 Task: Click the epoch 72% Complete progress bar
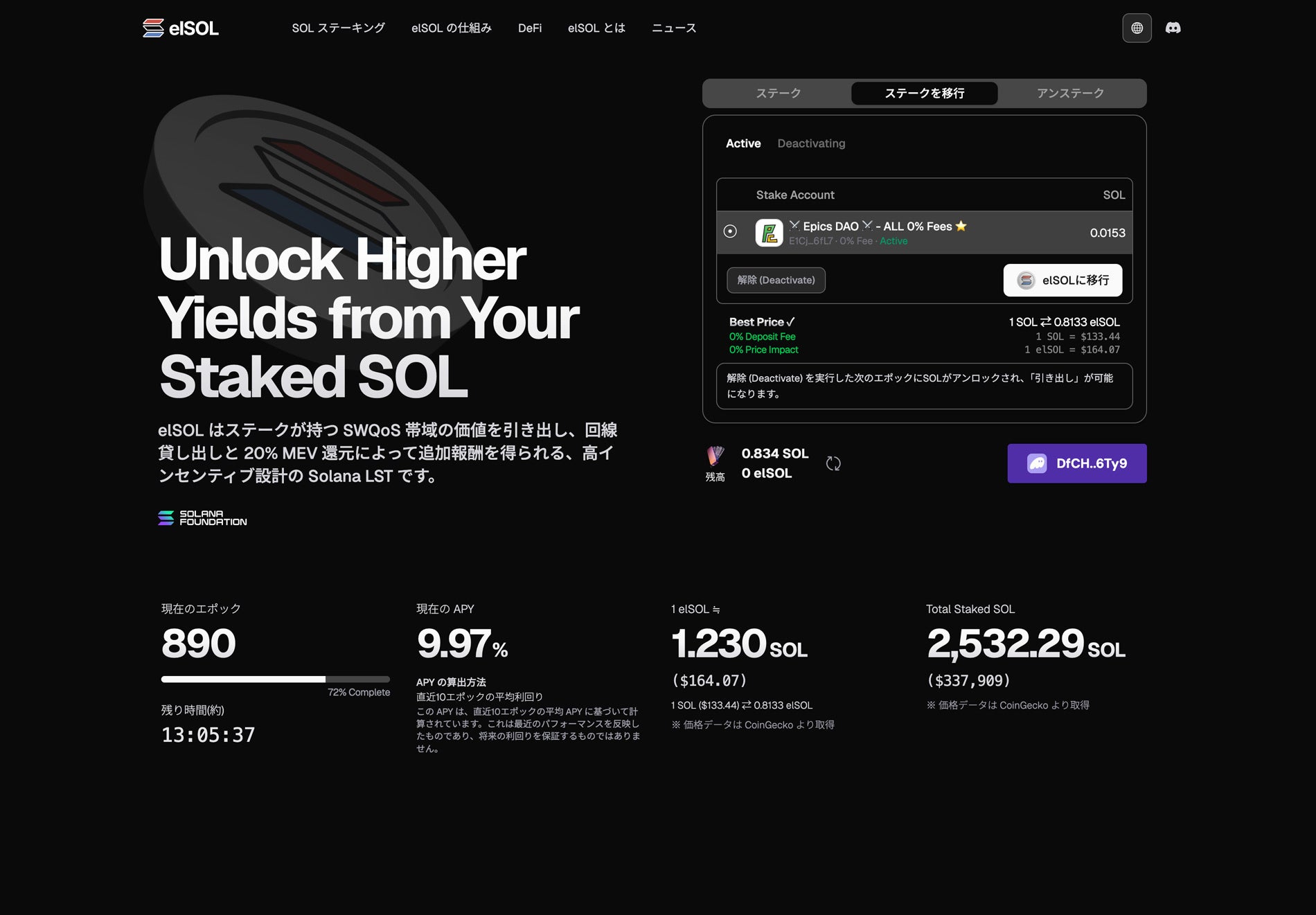(276, 679)
